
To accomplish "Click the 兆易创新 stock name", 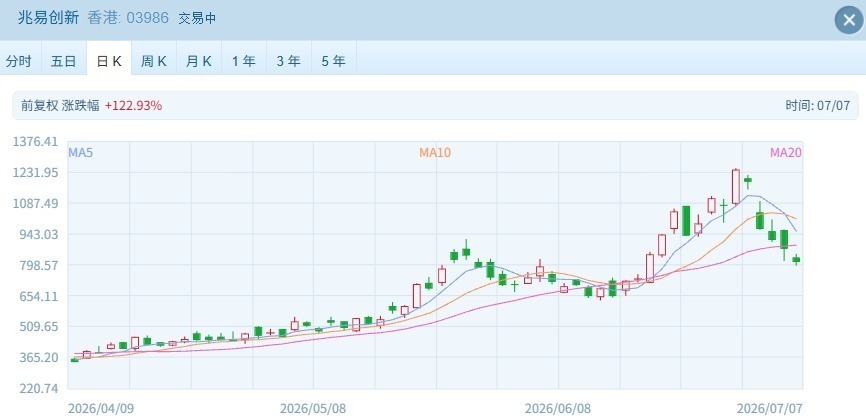I will click(50, 18).
